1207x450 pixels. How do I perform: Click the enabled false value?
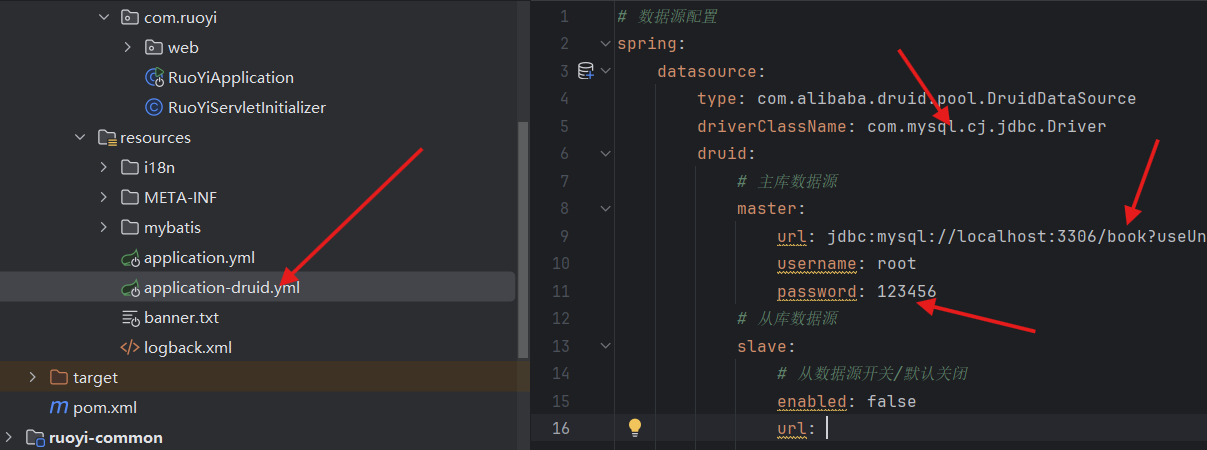click(891, 401)
